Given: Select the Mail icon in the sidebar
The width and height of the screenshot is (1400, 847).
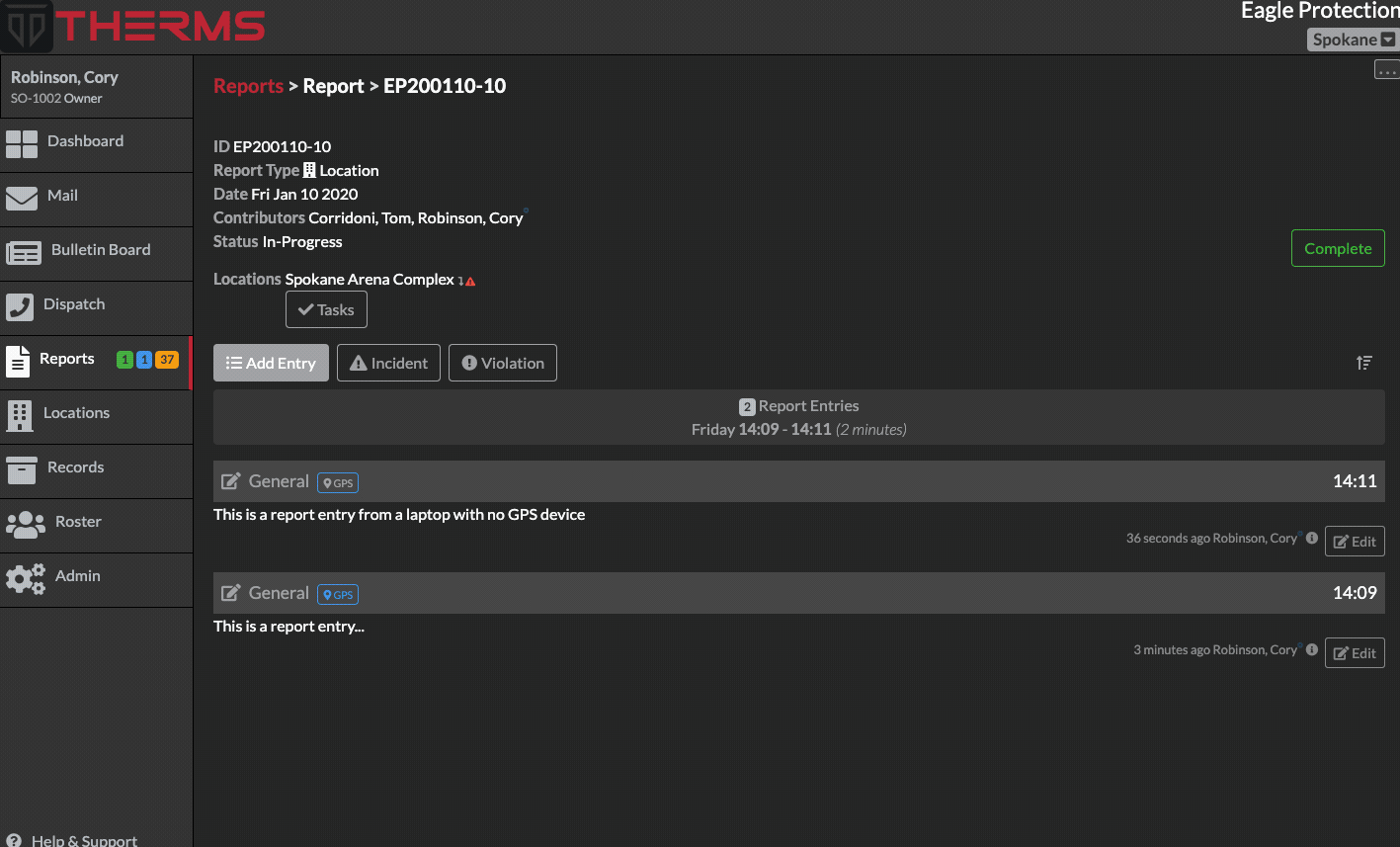Looking at the screenshot, I should coord(63,195).
